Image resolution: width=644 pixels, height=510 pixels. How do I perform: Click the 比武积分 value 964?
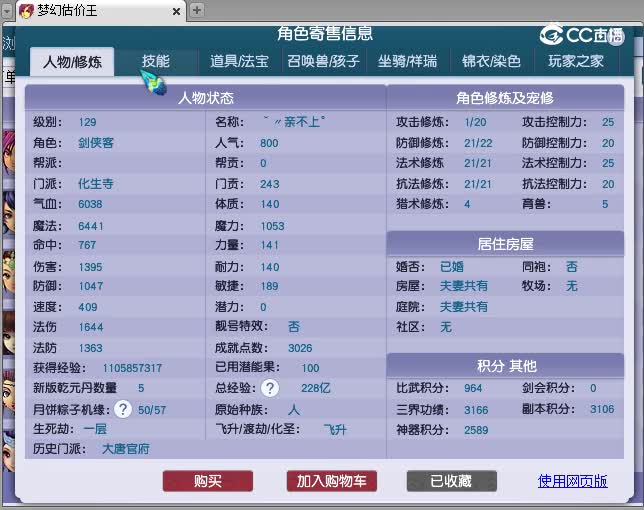click(473, 388)
